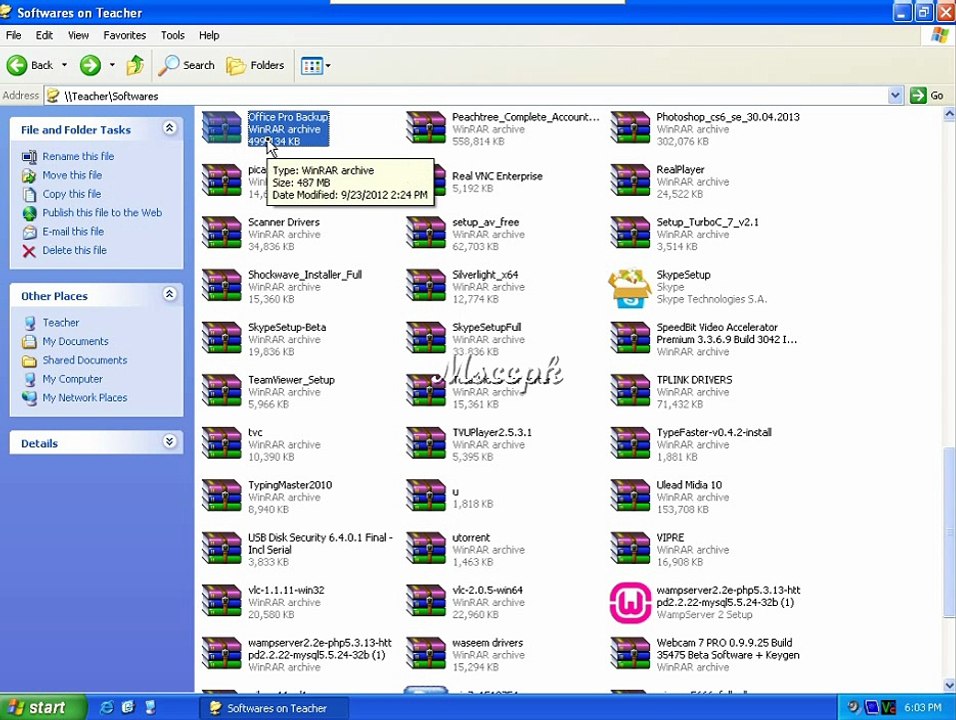Viewport: 956px width, 720px height.
Task: Click the green Forward arrow button
Action: (90, 65)
